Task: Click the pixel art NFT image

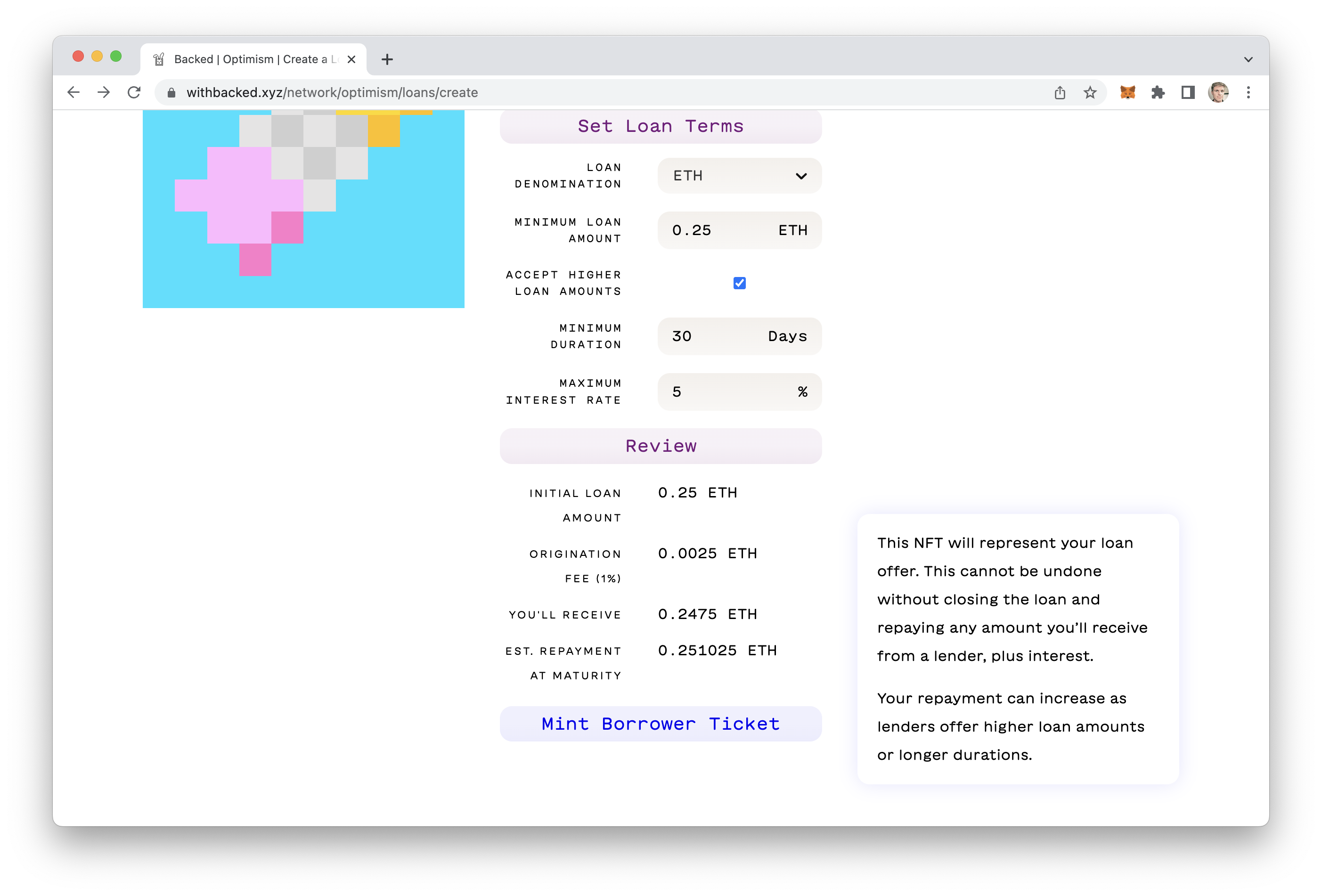Action: coord(303,209)
